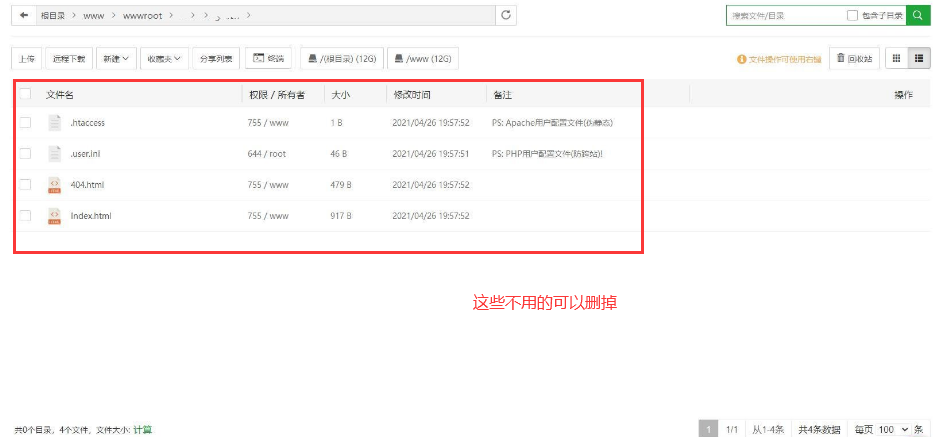Click the 917 B size cell
The width and height of the screenshot is (935, 437).
click(341, 216)
